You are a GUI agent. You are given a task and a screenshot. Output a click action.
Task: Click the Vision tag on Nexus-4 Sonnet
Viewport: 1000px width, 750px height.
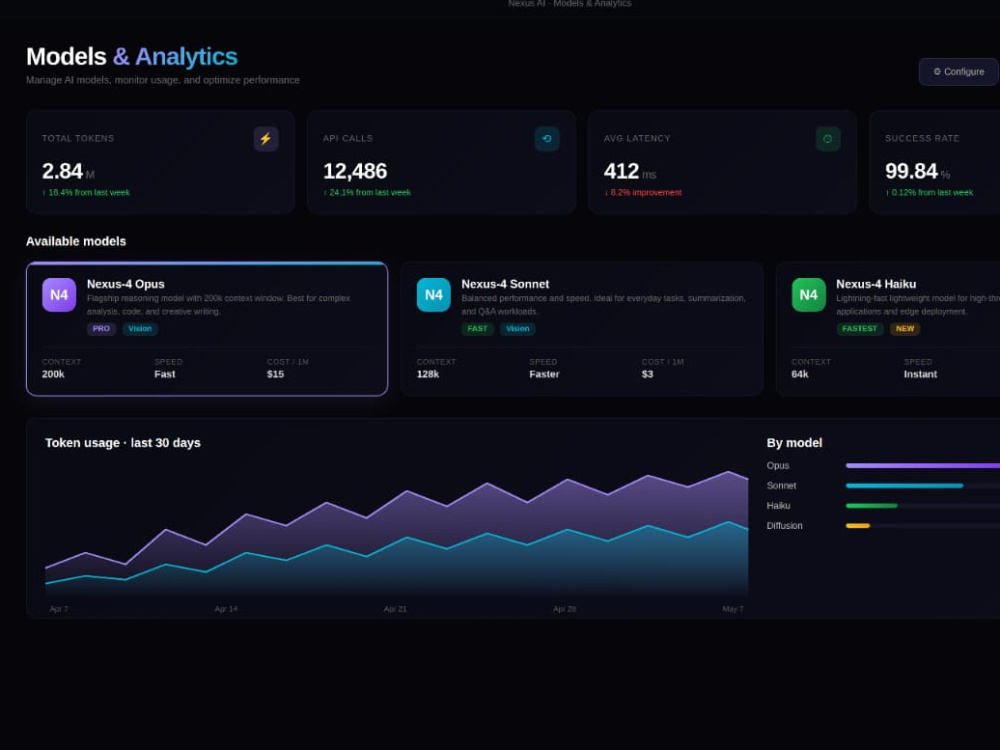517,328
